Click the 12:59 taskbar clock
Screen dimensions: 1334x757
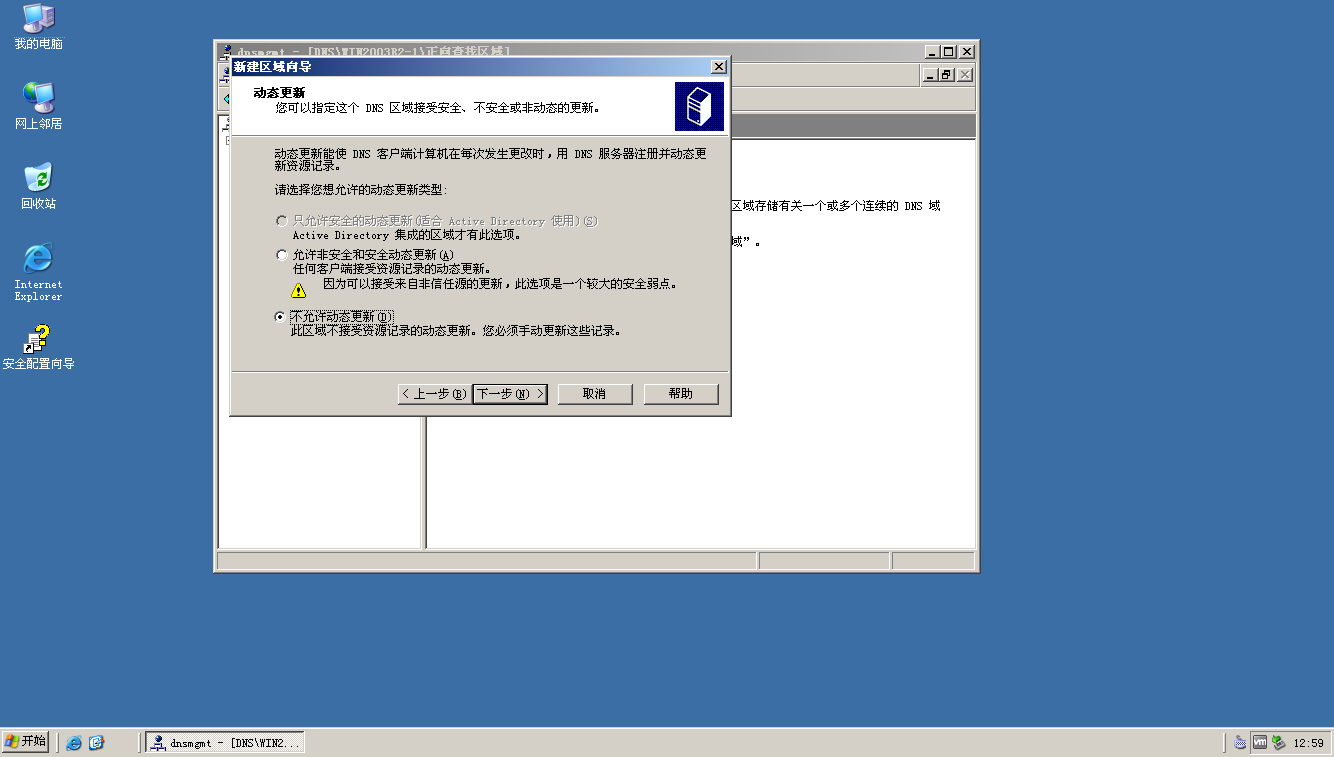coord(1308,743)
